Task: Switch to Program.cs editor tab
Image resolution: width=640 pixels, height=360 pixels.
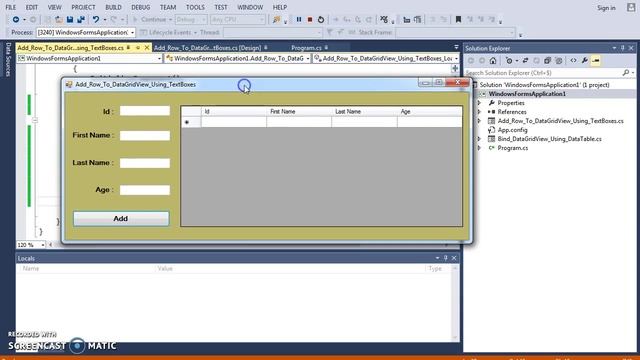Action: pos(307,48)
